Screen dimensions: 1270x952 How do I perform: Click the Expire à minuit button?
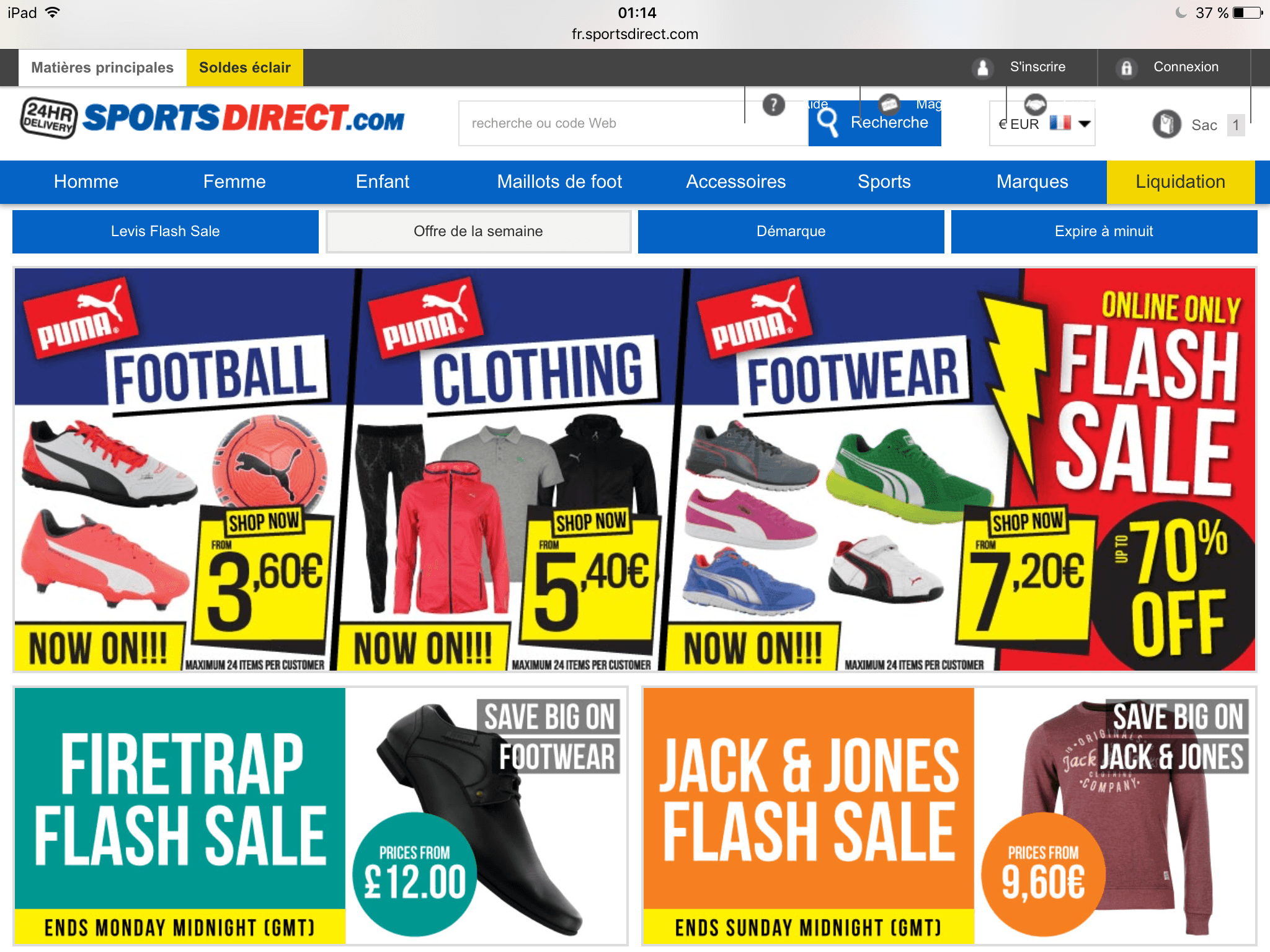coord(1104,231)
